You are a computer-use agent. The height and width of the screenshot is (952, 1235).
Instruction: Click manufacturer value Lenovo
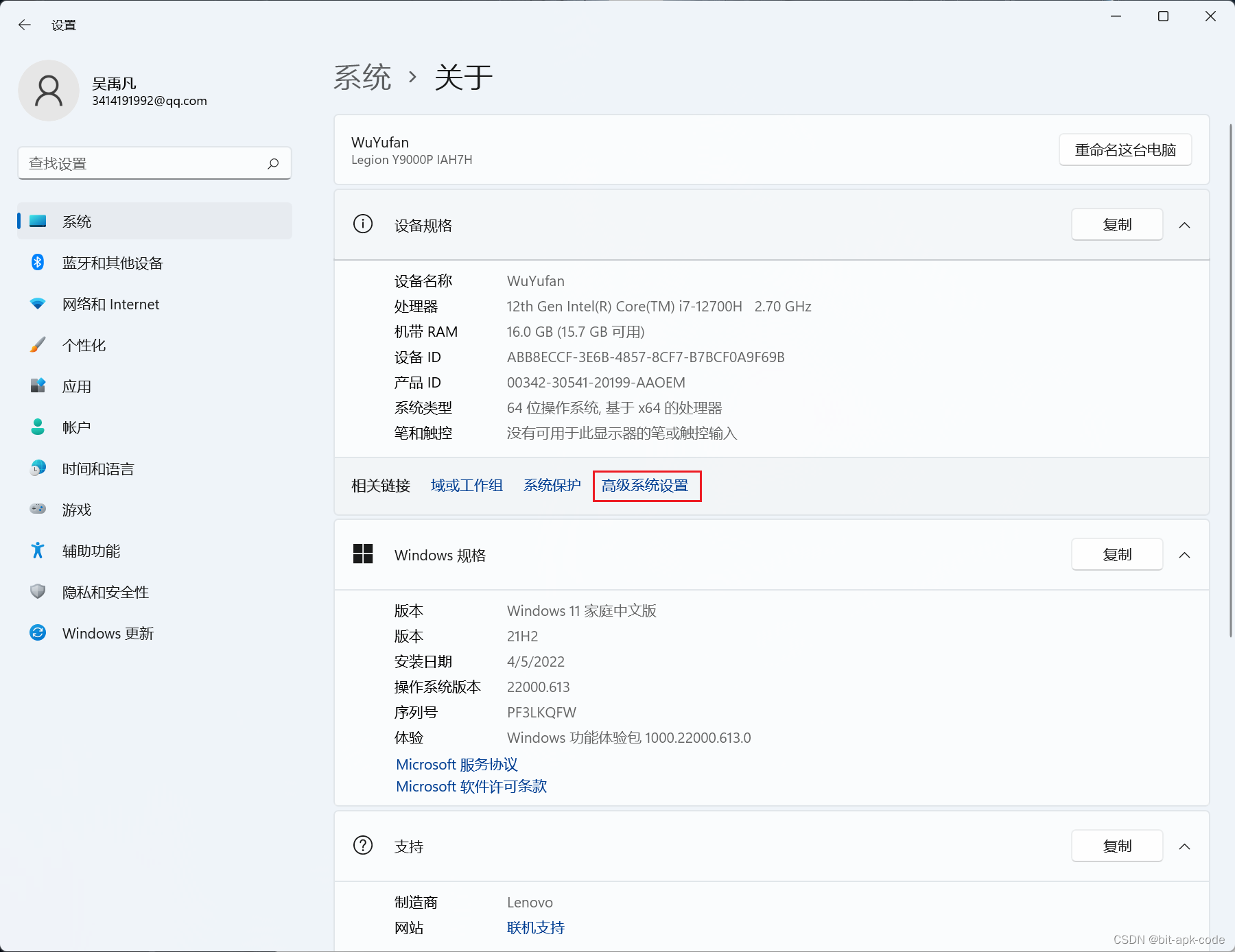pos(530,902)
